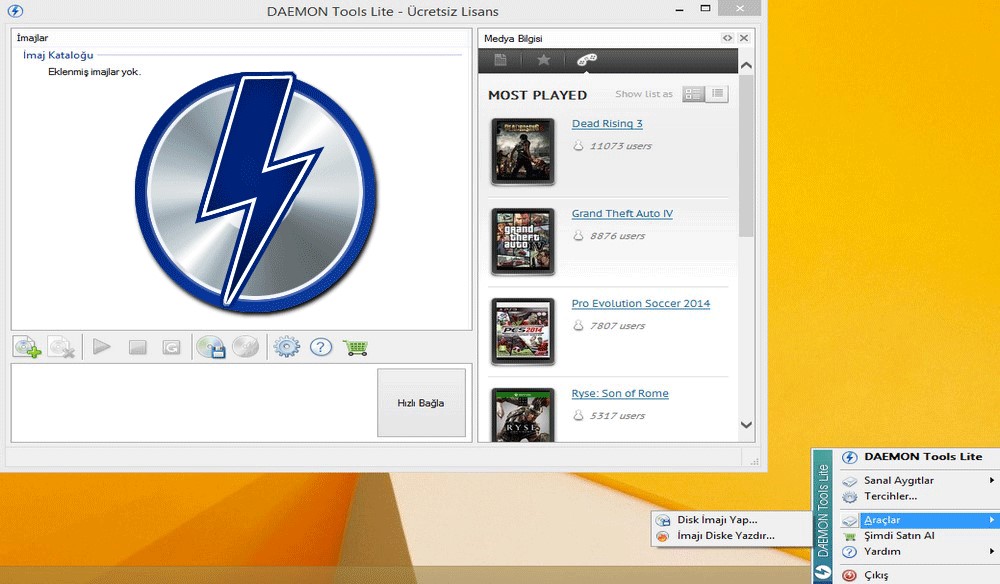Screen dimensions: 1000x584
Task: Click the Sanal Aygıtlar submenu arrow
Action: coord(992,480)
